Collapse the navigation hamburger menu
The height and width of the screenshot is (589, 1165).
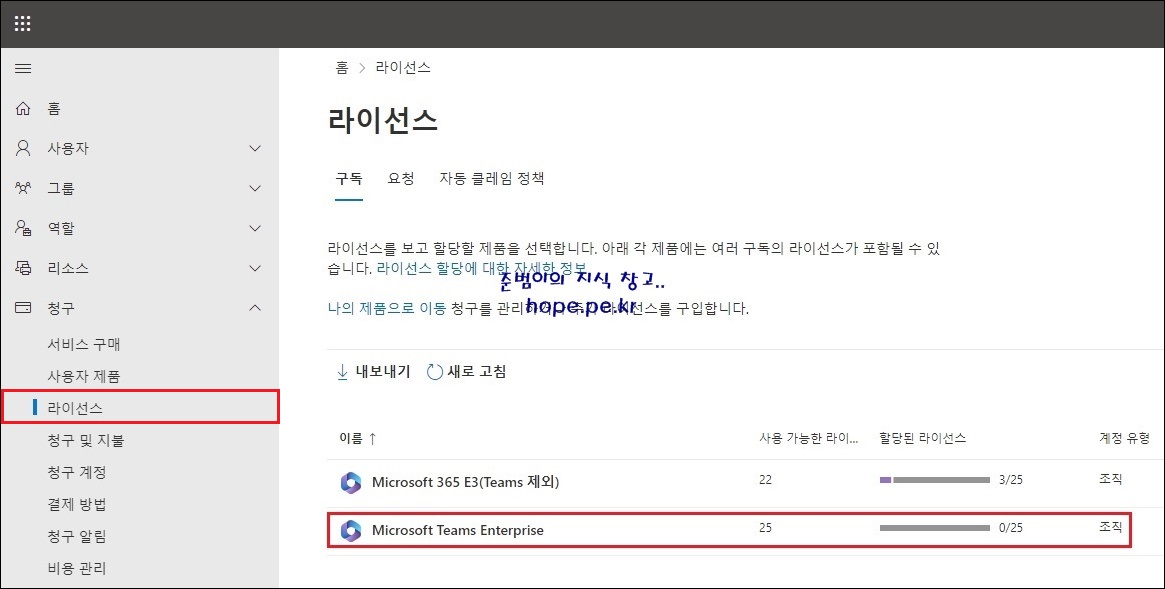(x=23, y=68)
